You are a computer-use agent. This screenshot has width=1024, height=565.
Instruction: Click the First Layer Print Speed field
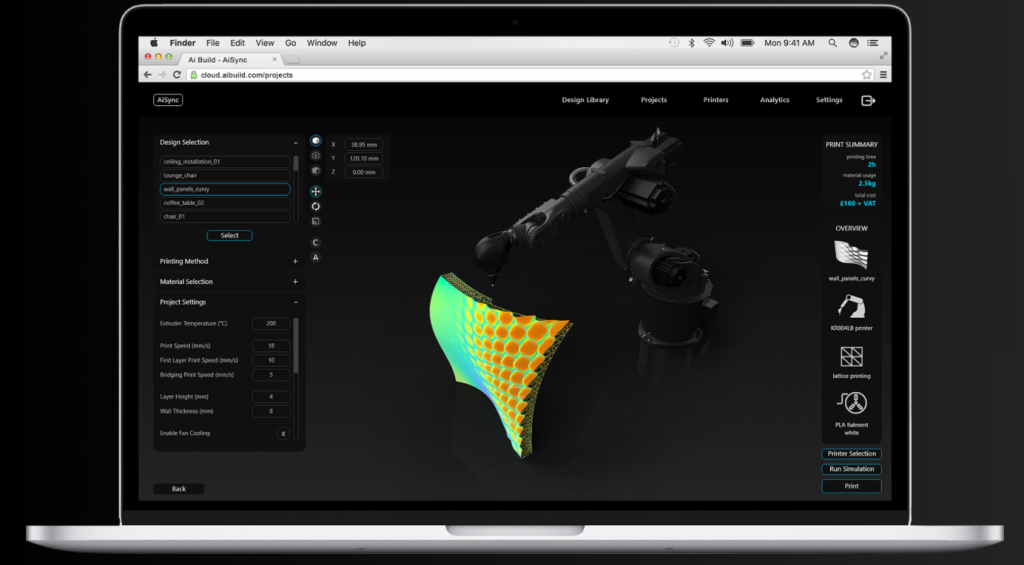tap(271, 361)
